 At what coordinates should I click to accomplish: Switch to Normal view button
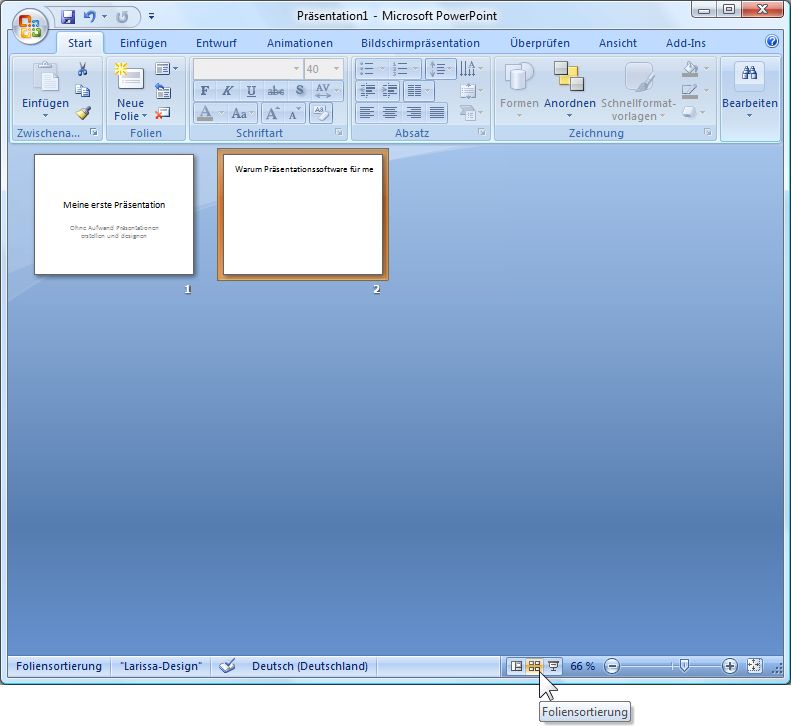tap(516, 666)
